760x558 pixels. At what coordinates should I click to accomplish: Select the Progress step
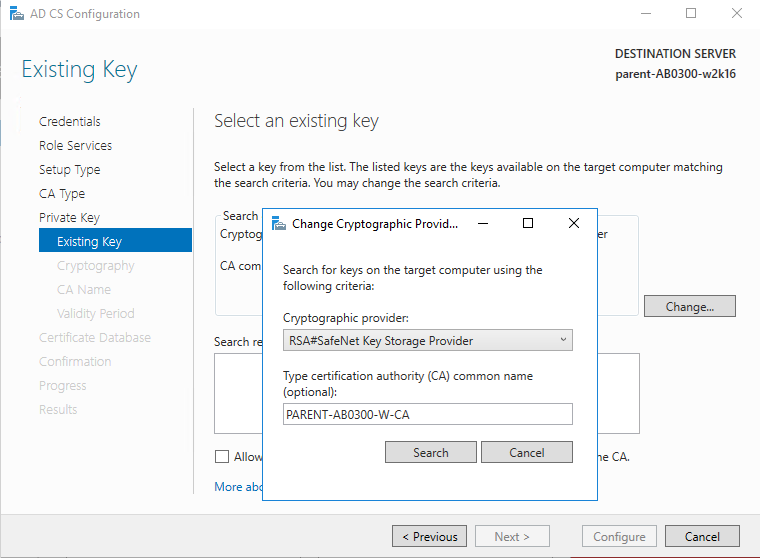(x=63, y=386)
